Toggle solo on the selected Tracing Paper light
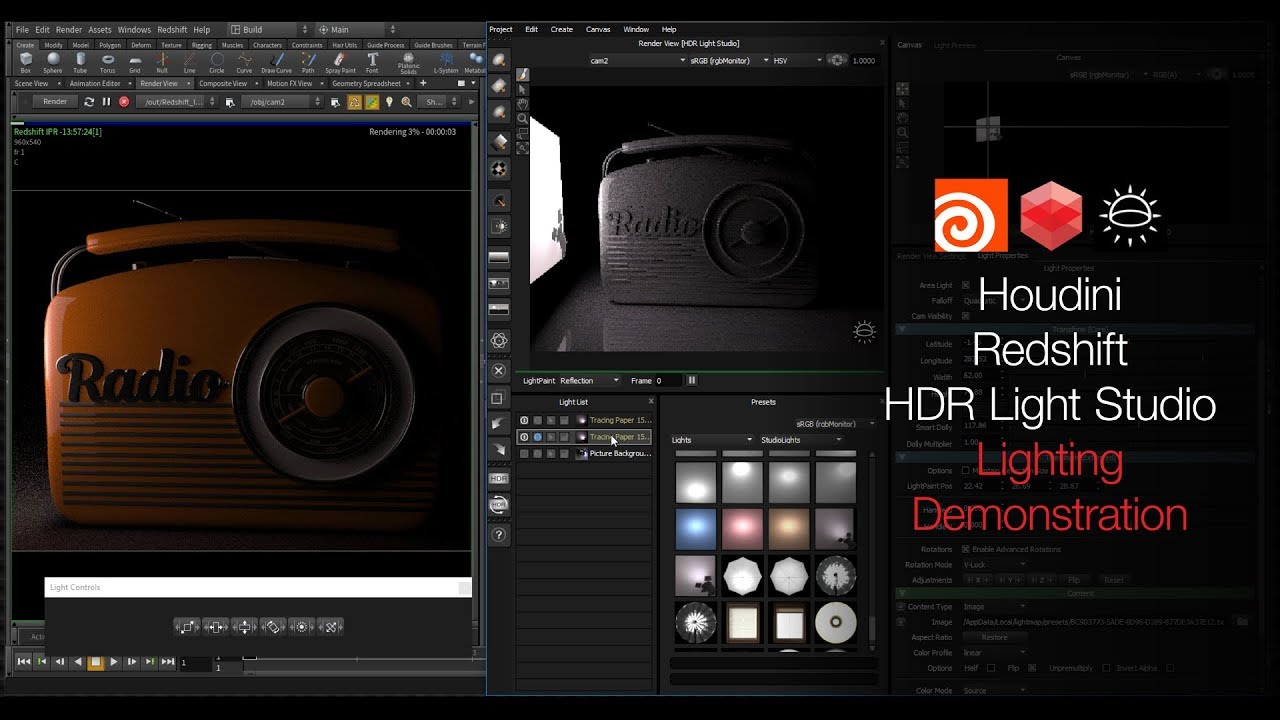Viewport: 1280px width, 720px height. (x=537, y=437)
